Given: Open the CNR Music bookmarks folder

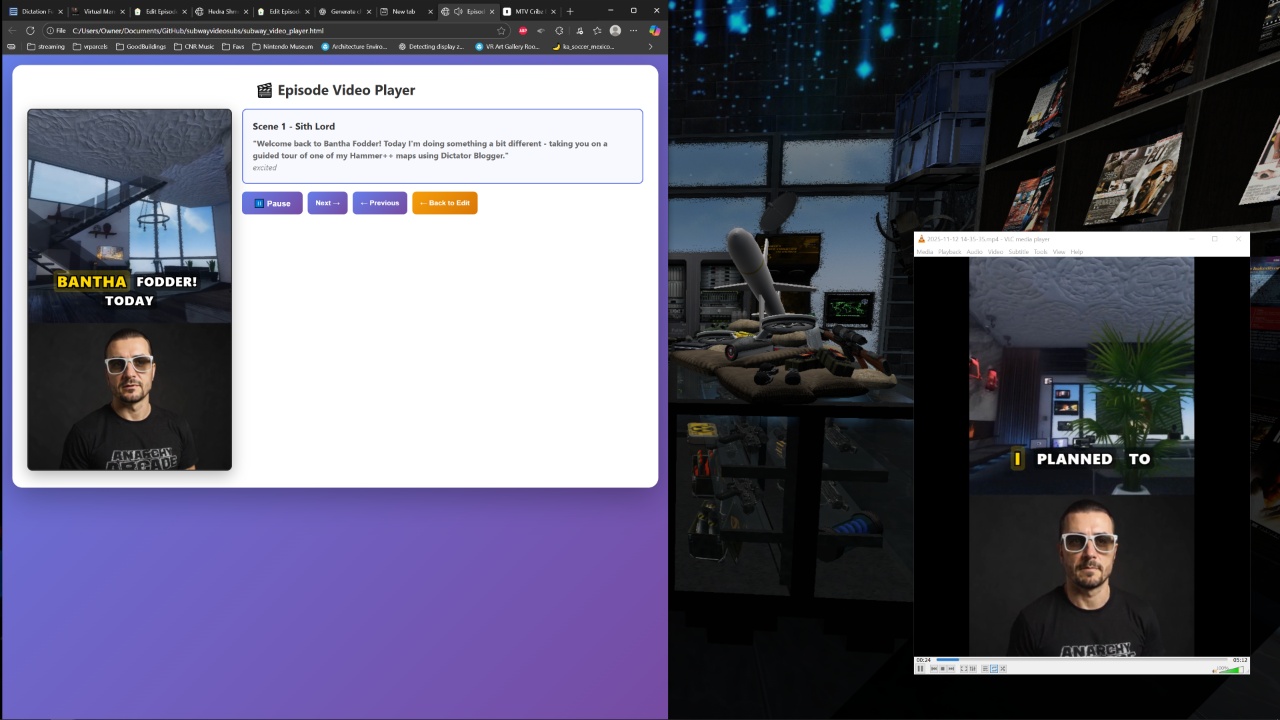Looking at the screenshot, I should (x=193, y=46).
